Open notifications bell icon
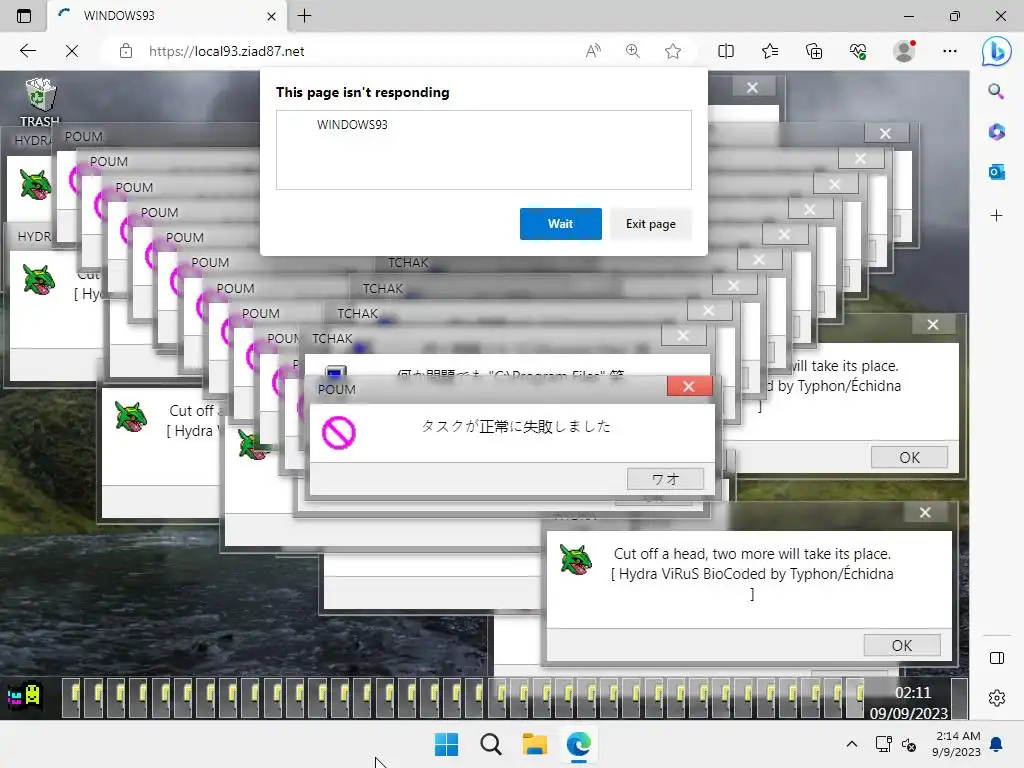Viewport: 1024px width, 768px height. (996, 744)
